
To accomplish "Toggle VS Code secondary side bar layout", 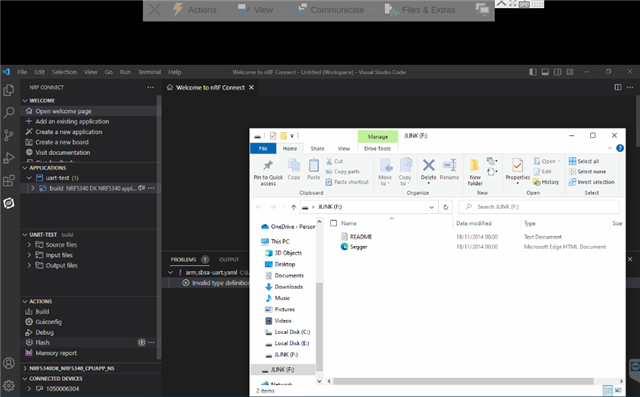I will [x=557, y=72].
